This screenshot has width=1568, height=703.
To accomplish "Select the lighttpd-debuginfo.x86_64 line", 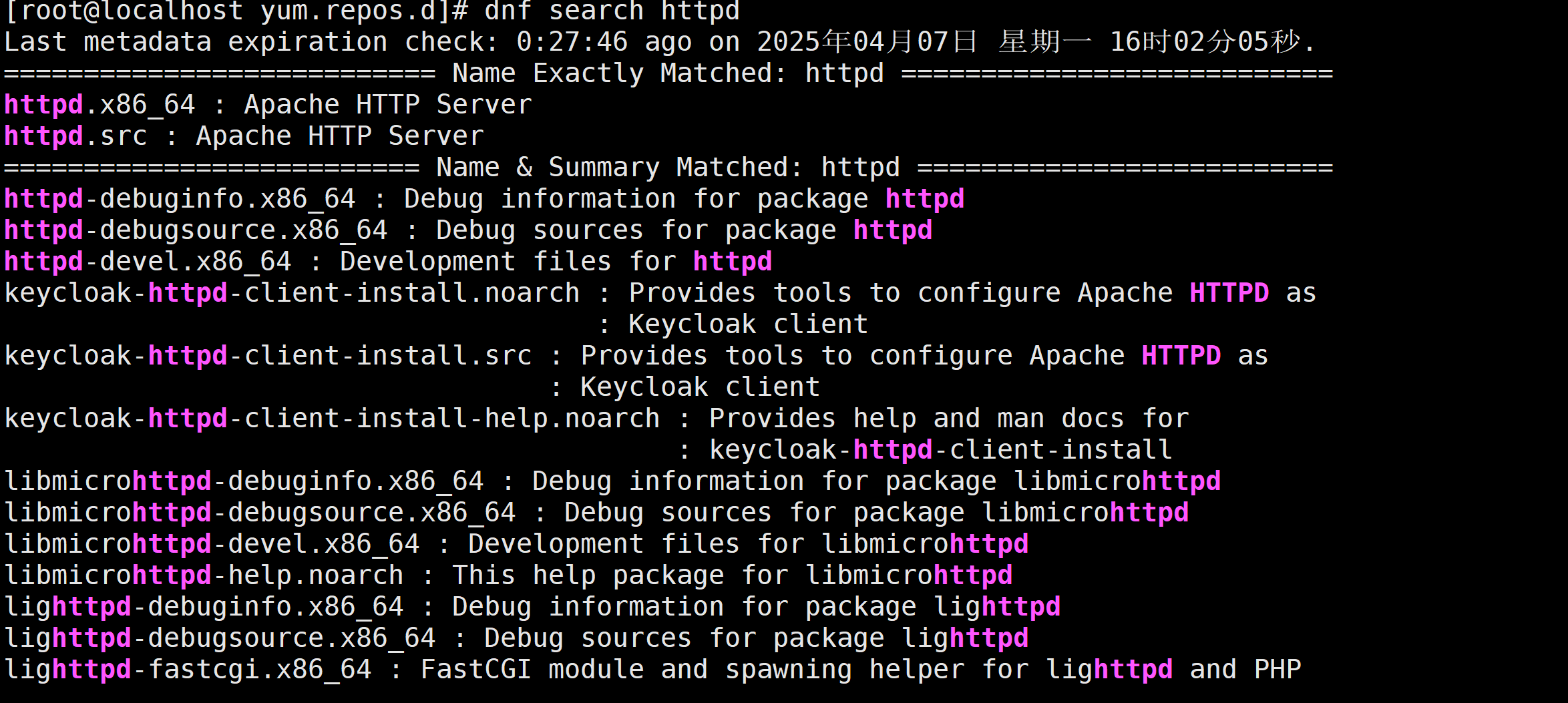I will (532, 607).
